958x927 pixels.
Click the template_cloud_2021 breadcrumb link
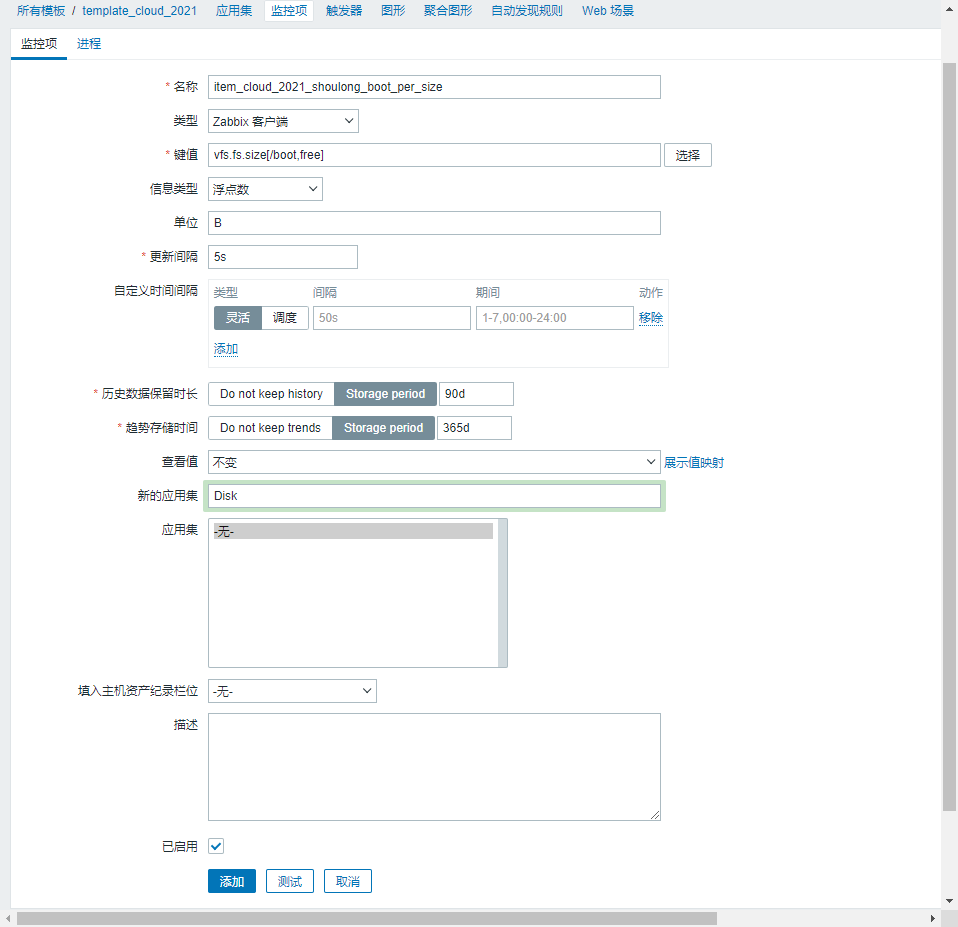pyautogui.click(x=139, y=11)
